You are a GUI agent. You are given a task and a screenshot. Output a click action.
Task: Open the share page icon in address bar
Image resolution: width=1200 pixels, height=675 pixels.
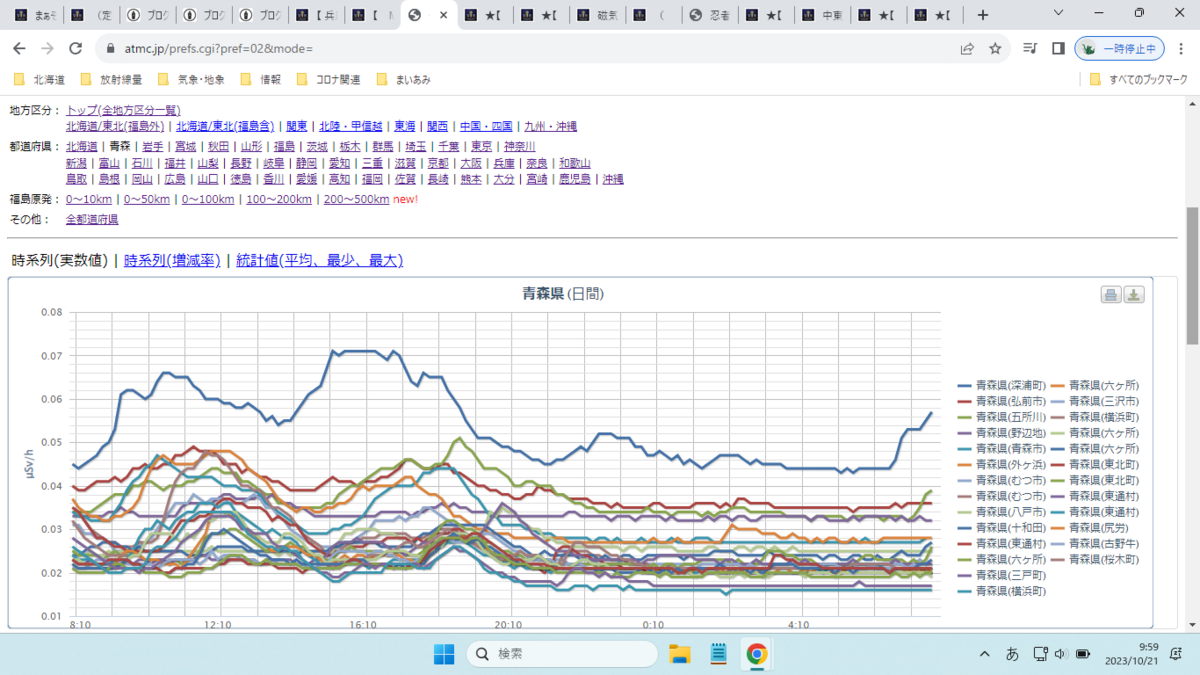pos(967,48)
